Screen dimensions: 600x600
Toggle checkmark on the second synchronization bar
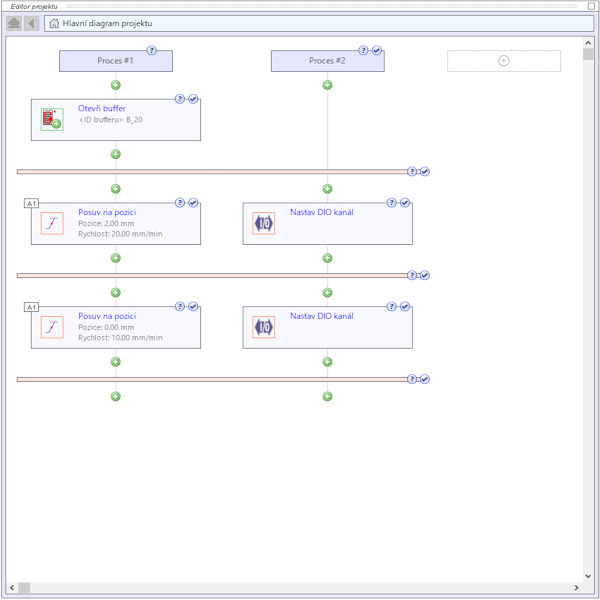[x=425, y=275]
